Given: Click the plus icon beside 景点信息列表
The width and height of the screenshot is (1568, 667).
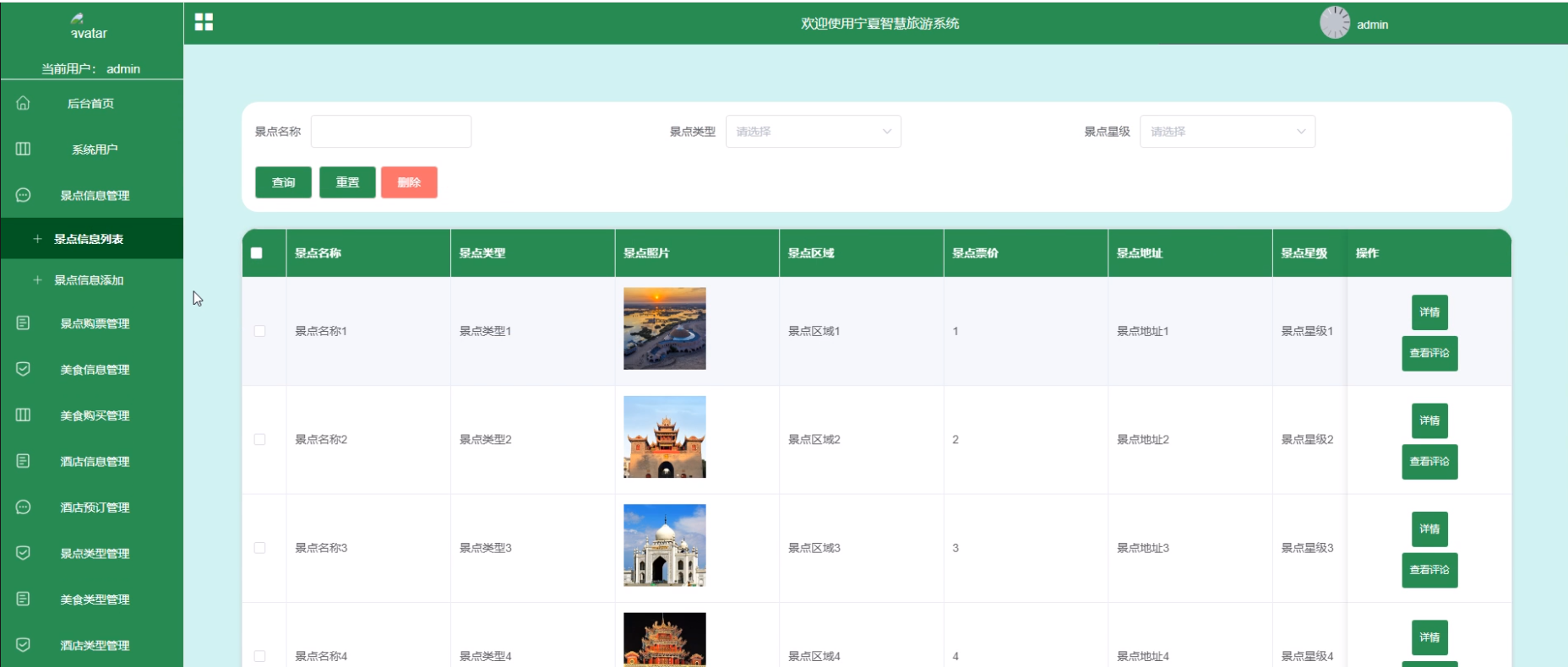Looking at the screenshot, I should (x=37, y=239).
